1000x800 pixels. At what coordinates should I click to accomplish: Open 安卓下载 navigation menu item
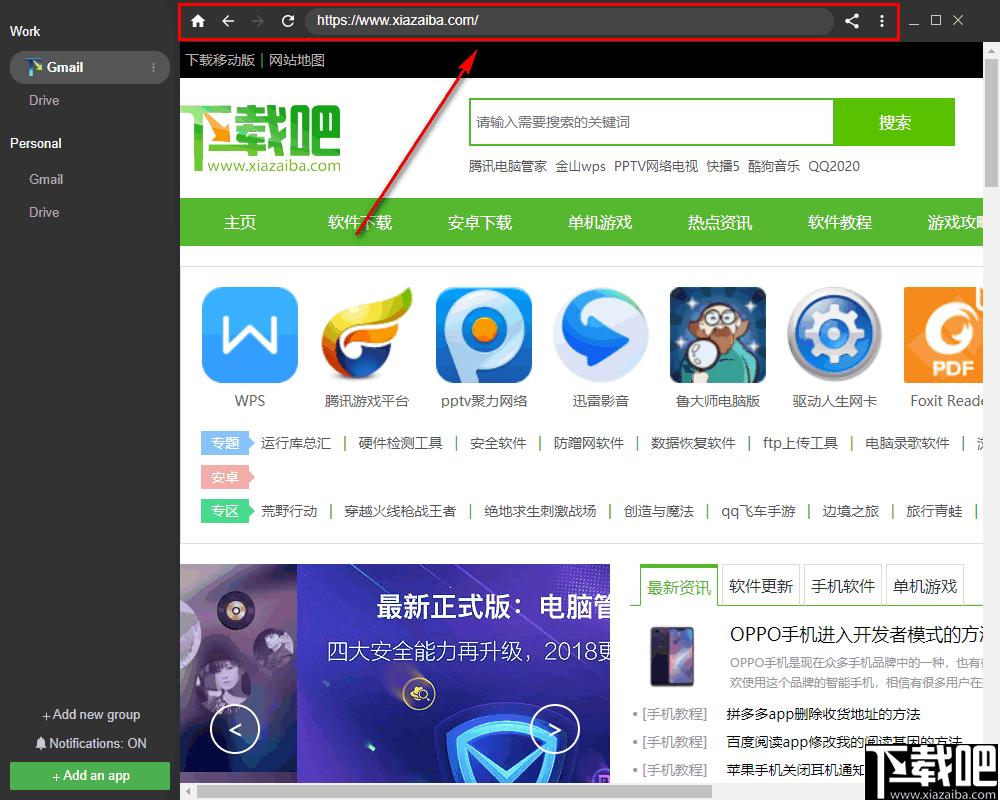pos(480,222)
